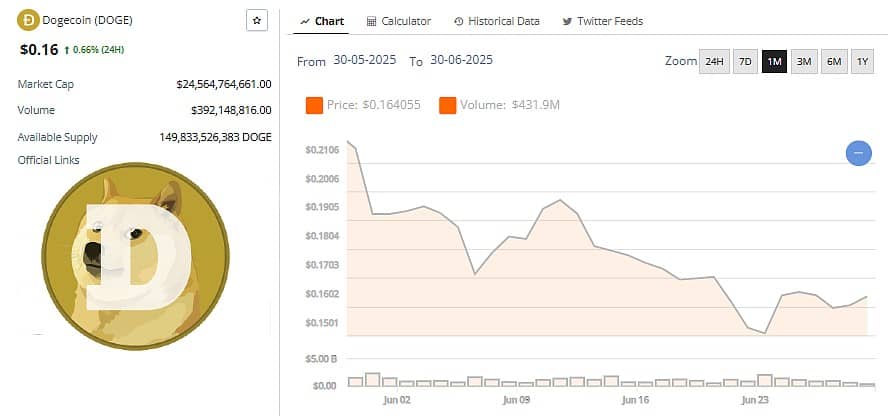Viewport: 896px width, 416px height.
Task: Click the Available Supply value
Action: (x=215, y=137)
